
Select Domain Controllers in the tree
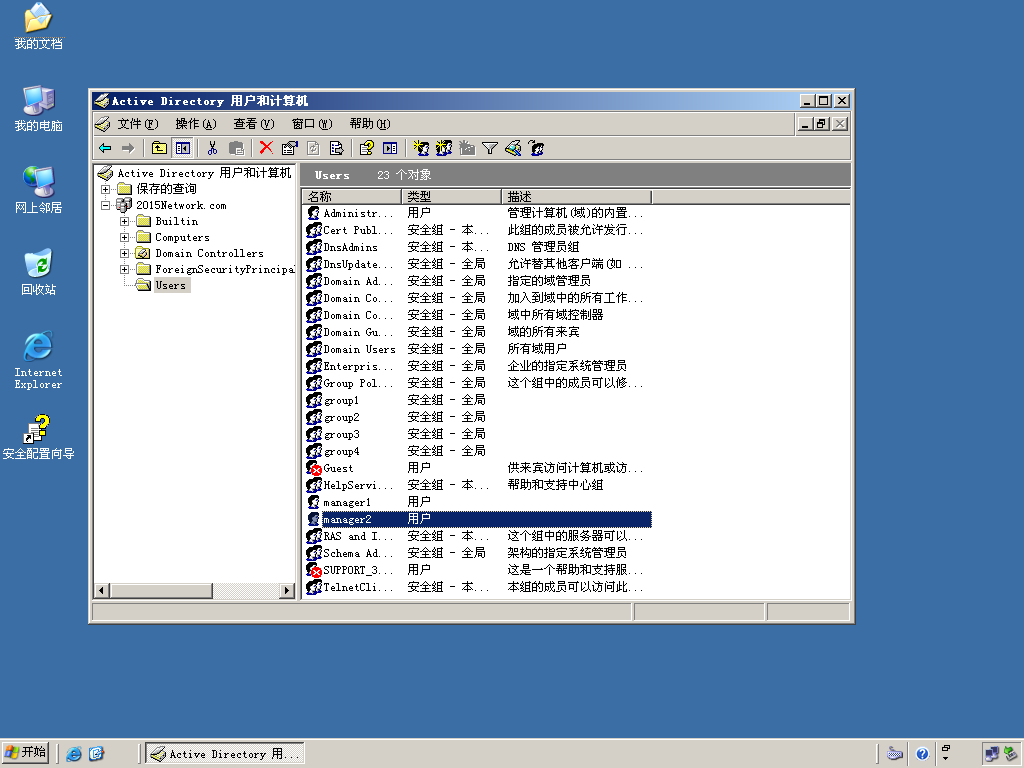[209, 253]
